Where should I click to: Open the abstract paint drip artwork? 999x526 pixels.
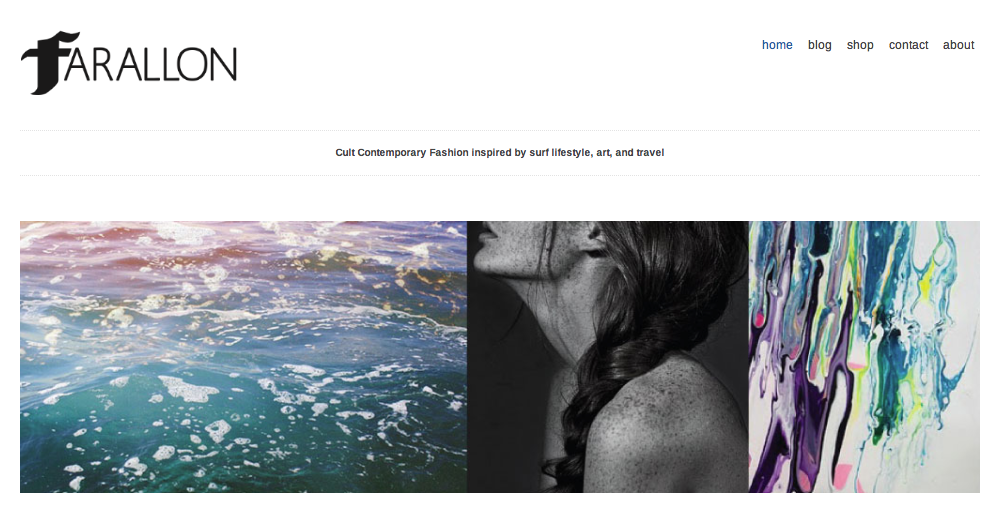pos(864,357)
